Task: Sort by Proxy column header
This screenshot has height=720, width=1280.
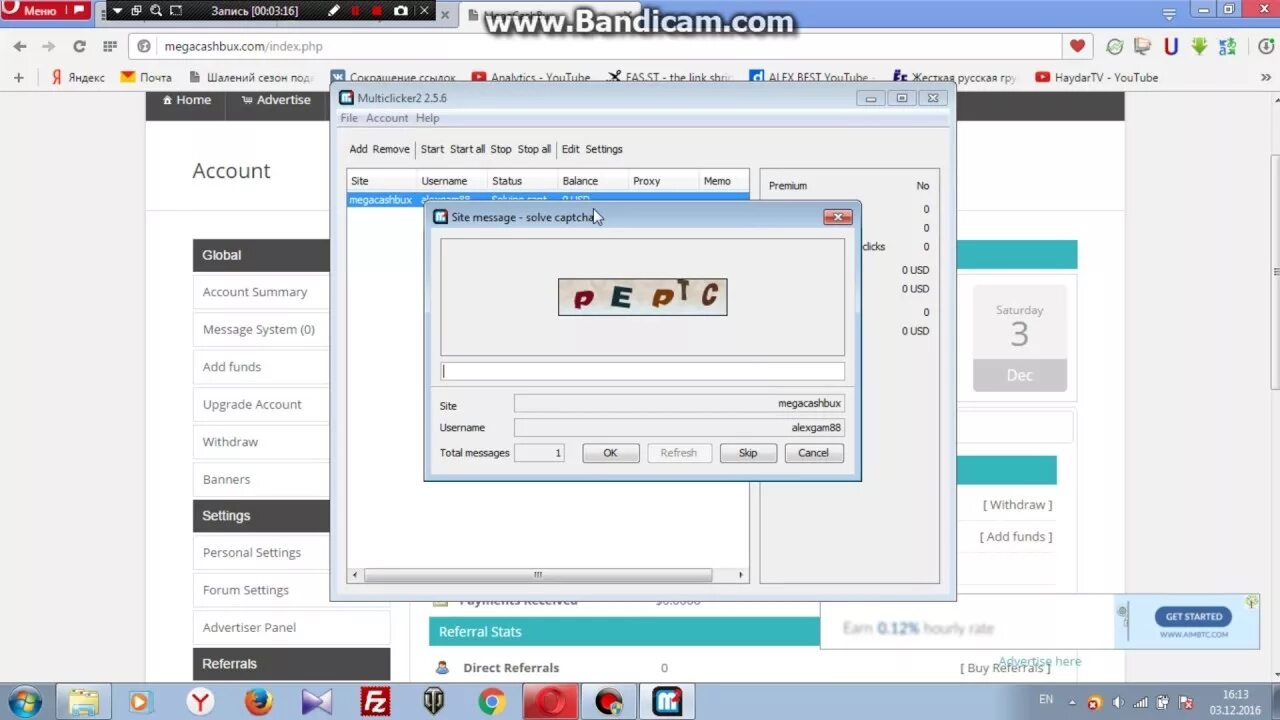Action: coord(664,181)
